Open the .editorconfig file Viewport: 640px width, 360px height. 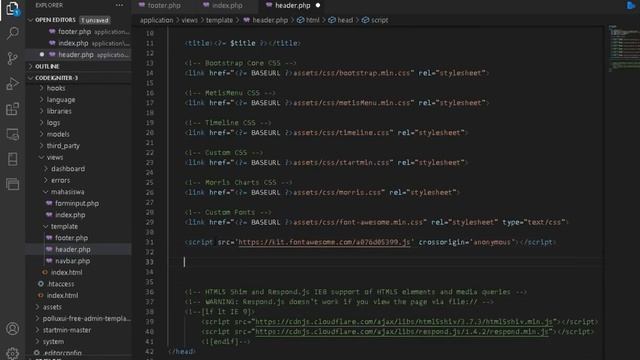(x=62, y=353)
